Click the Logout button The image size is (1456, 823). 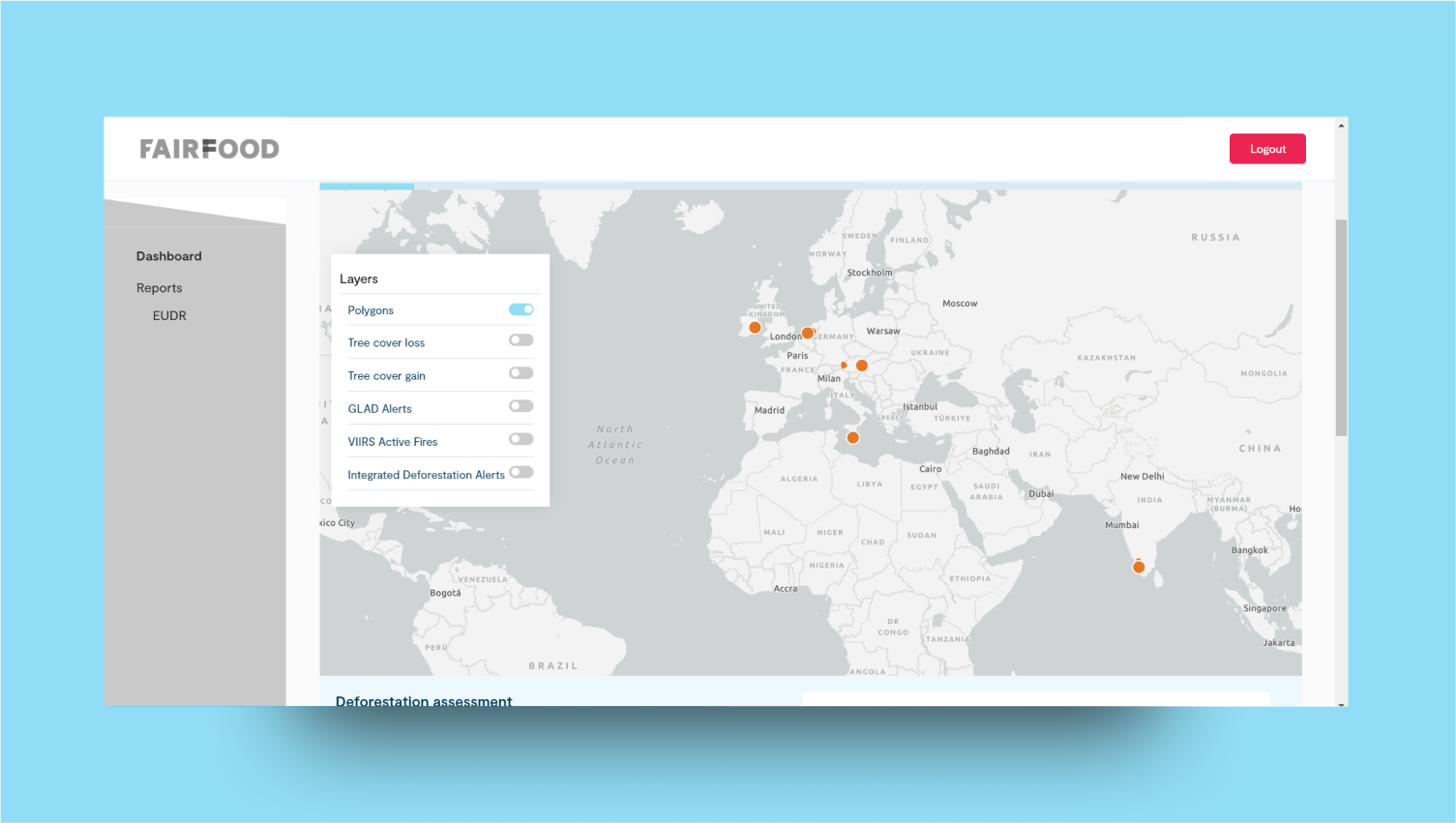click(1267, 149)
